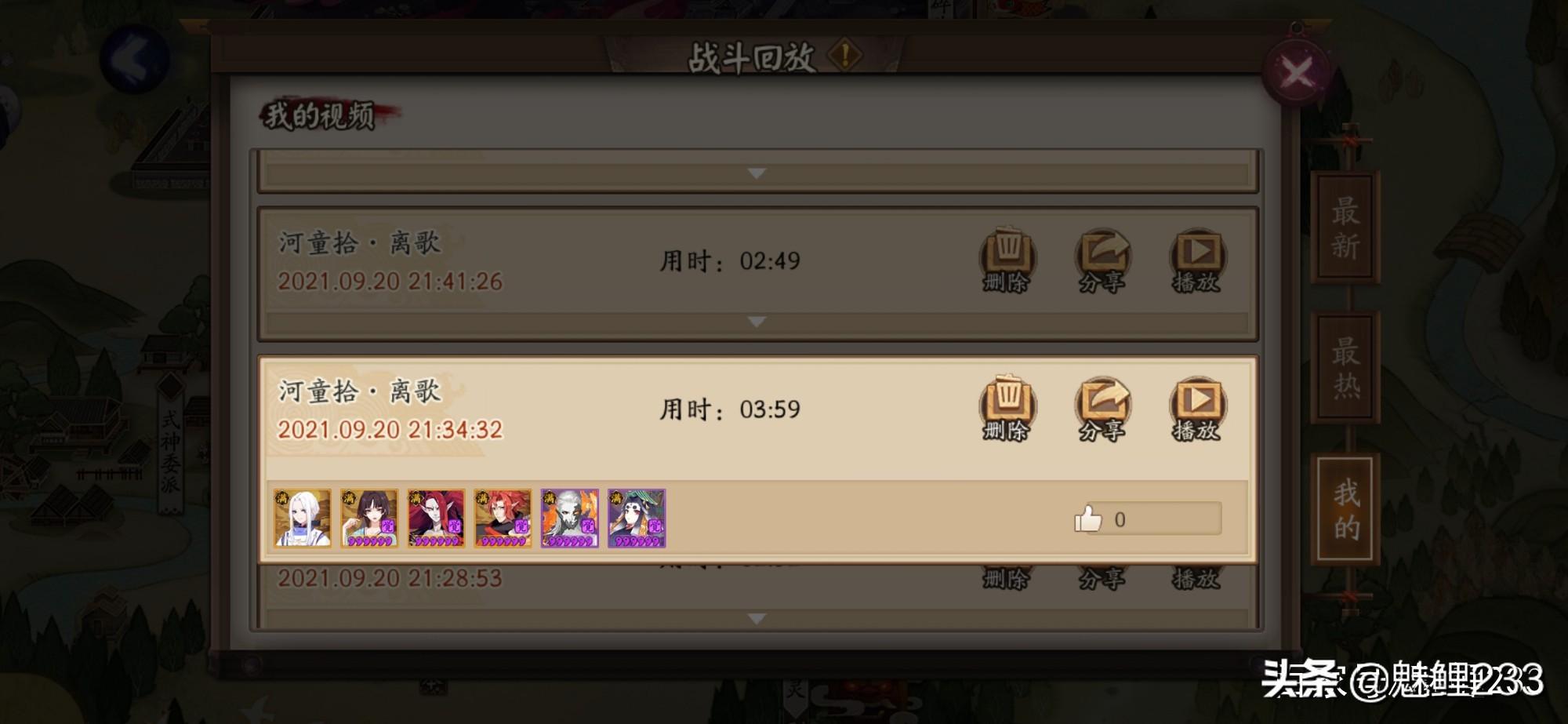Image resolution: width=1568 pixels, height=724 pixels.
Task: Select the last shikigami portrait in lineup
Action: point(637,518)
